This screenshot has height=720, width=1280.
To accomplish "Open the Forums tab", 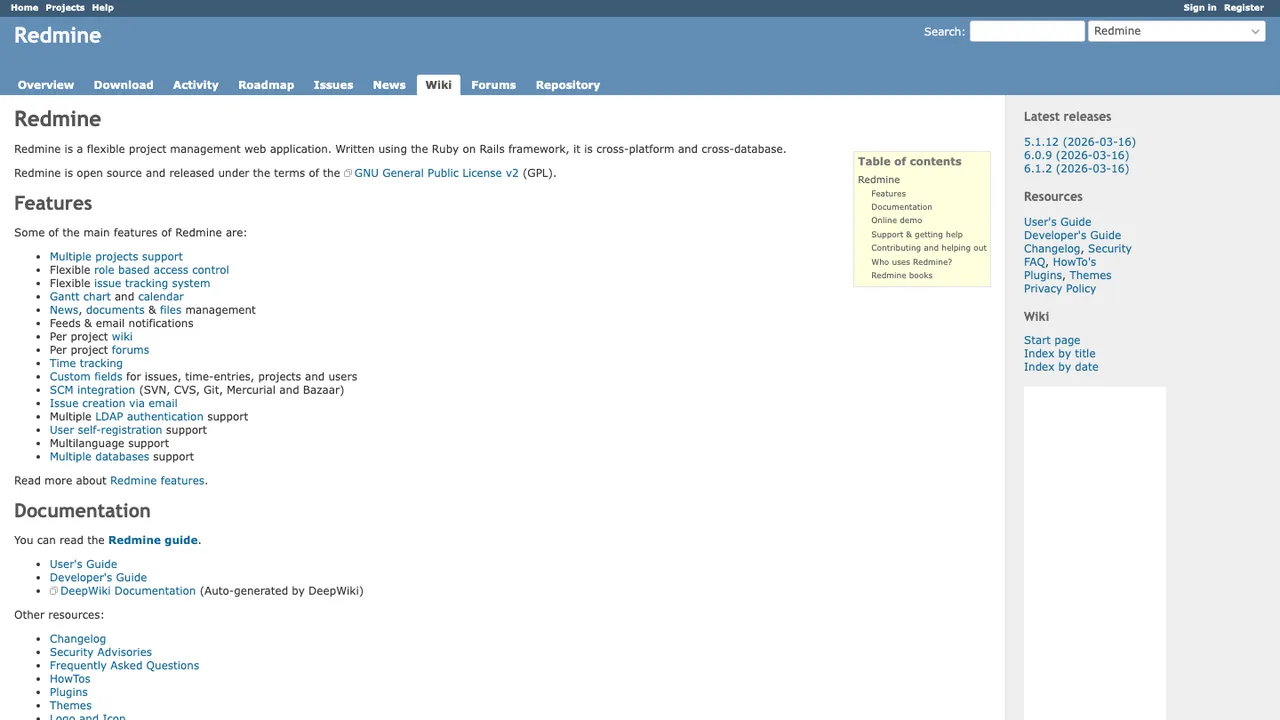I will pyautogui.click(x=493, y=85).
